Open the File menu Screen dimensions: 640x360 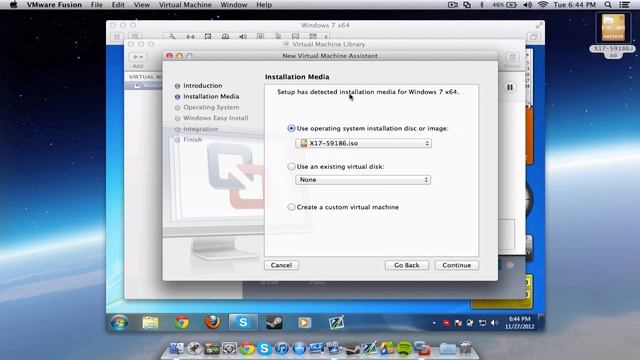96,5
